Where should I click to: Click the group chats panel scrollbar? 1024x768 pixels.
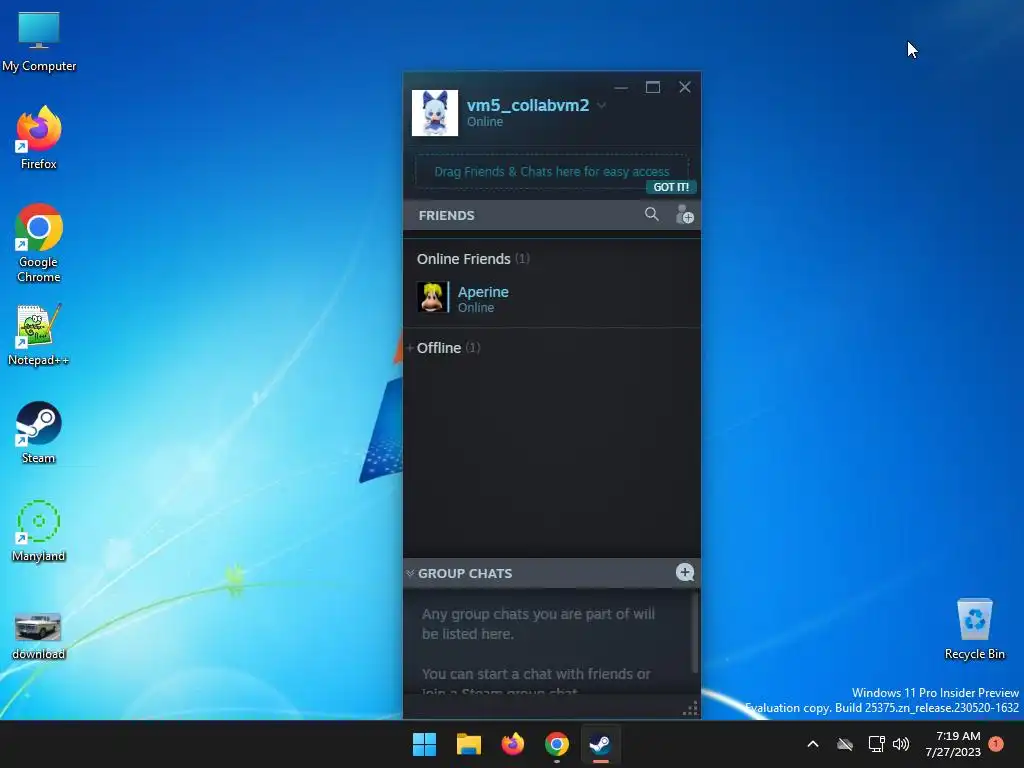point(695,632)
